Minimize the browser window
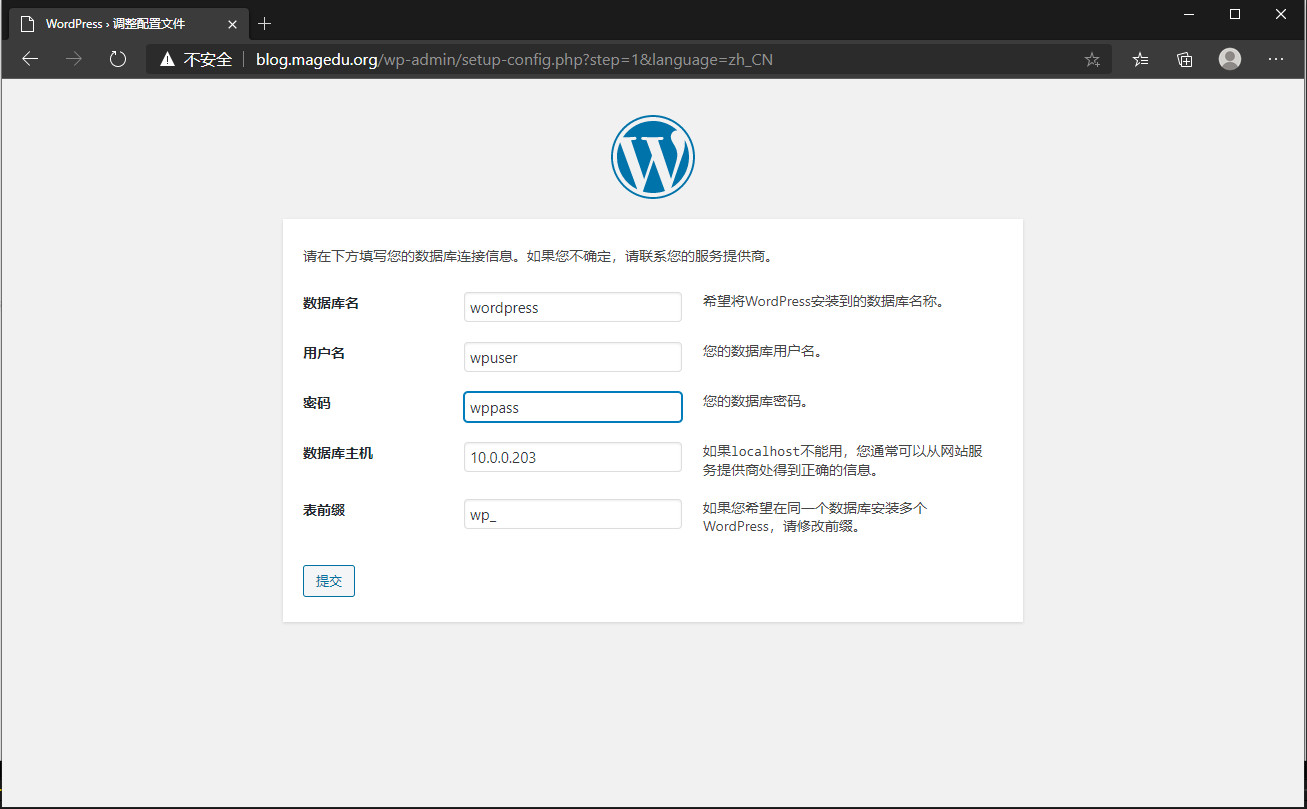1307x809 pixels. (1189, 14)
